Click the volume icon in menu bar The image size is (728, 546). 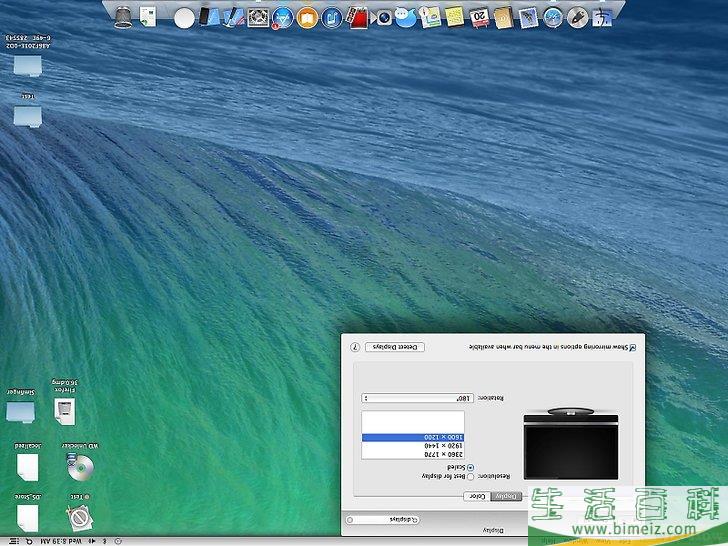(x=92, y=541)
